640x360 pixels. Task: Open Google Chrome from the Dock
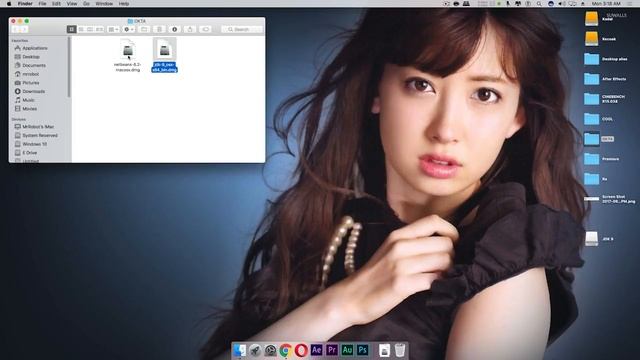click(286, 350)
